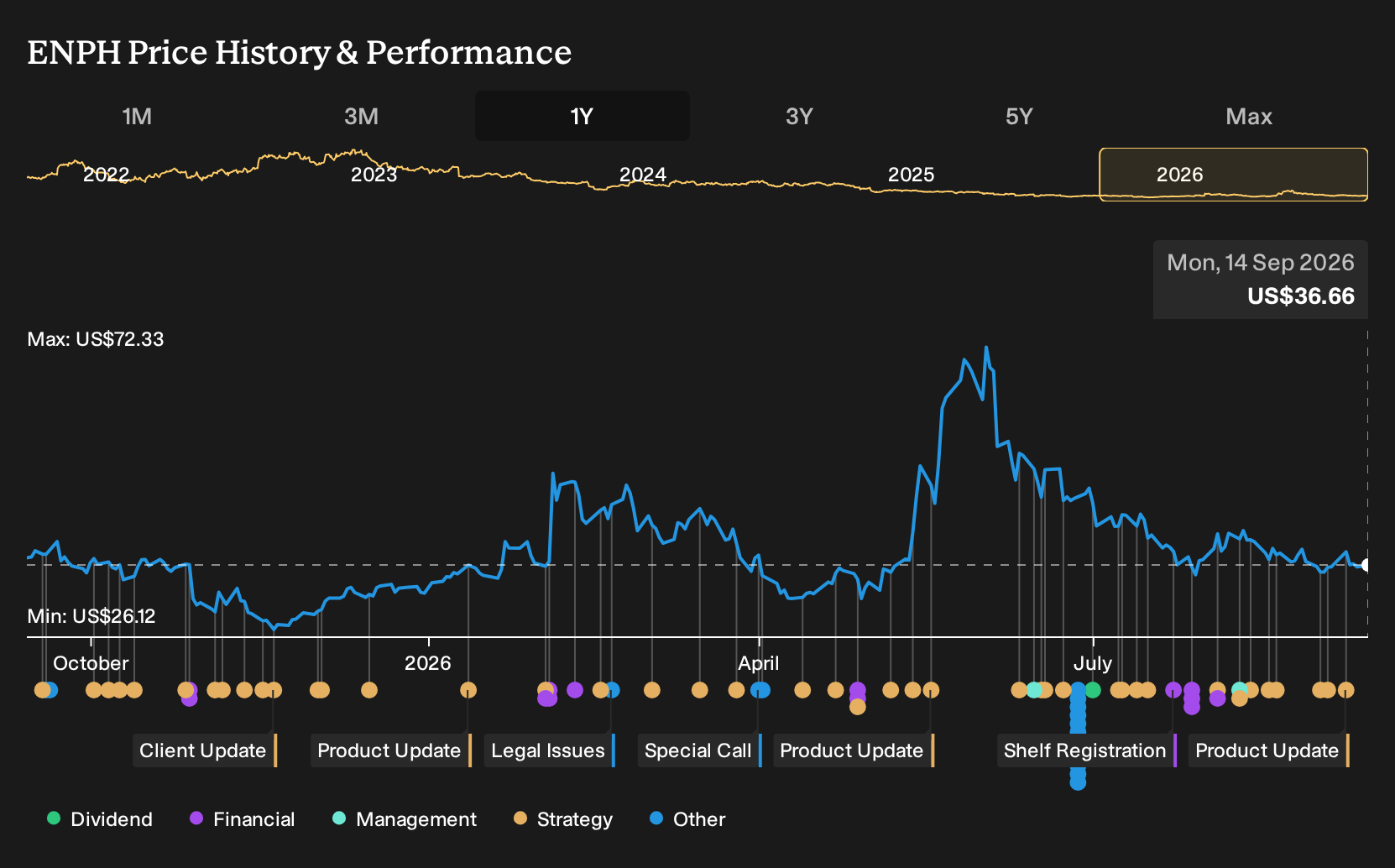Click the "Min: US$26.12" label
Screen dimensions: 1395x868
91,616
